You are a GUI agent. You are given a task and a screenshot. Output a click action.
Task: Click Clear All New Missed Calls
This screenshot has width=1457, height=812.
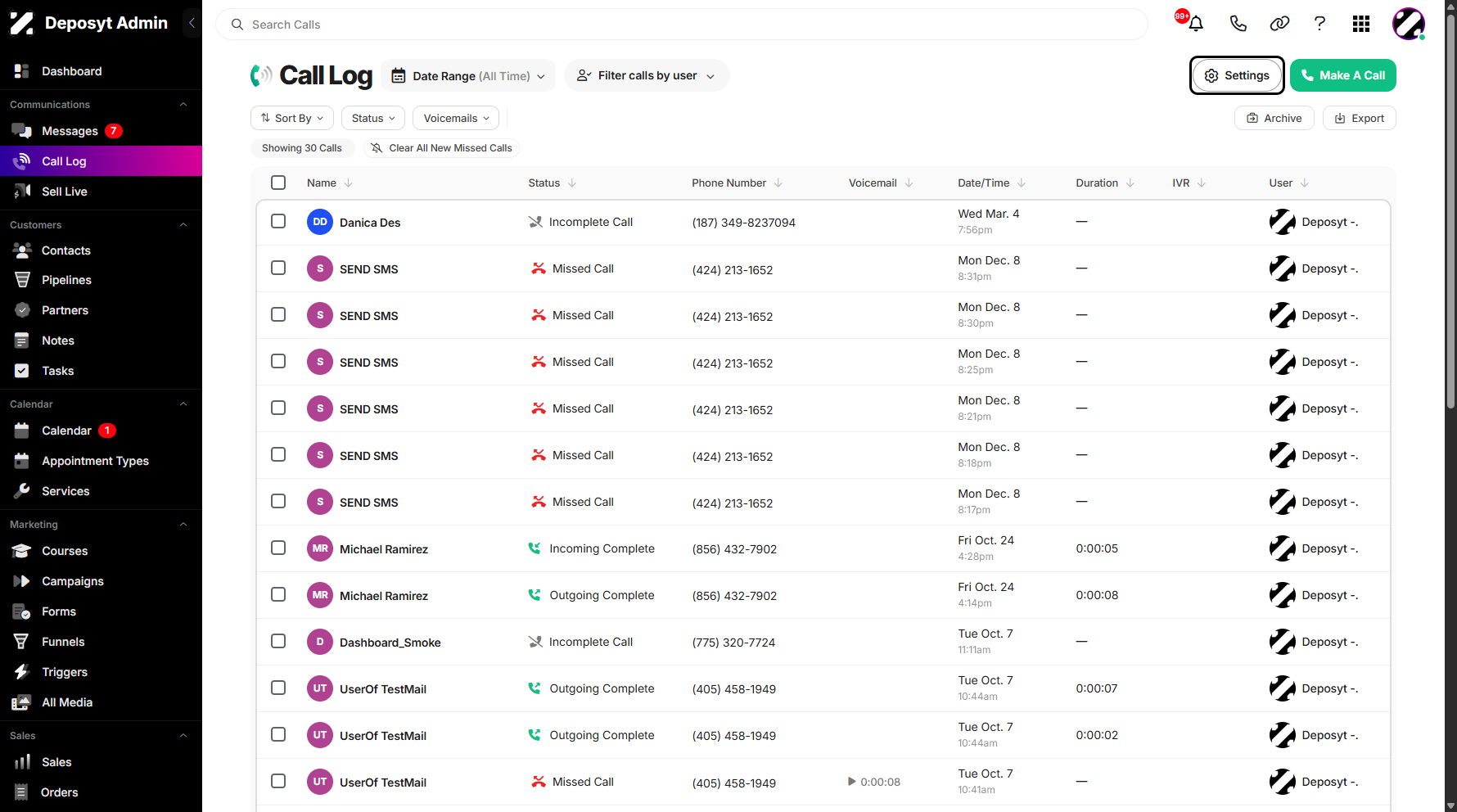tap(441, 148)
